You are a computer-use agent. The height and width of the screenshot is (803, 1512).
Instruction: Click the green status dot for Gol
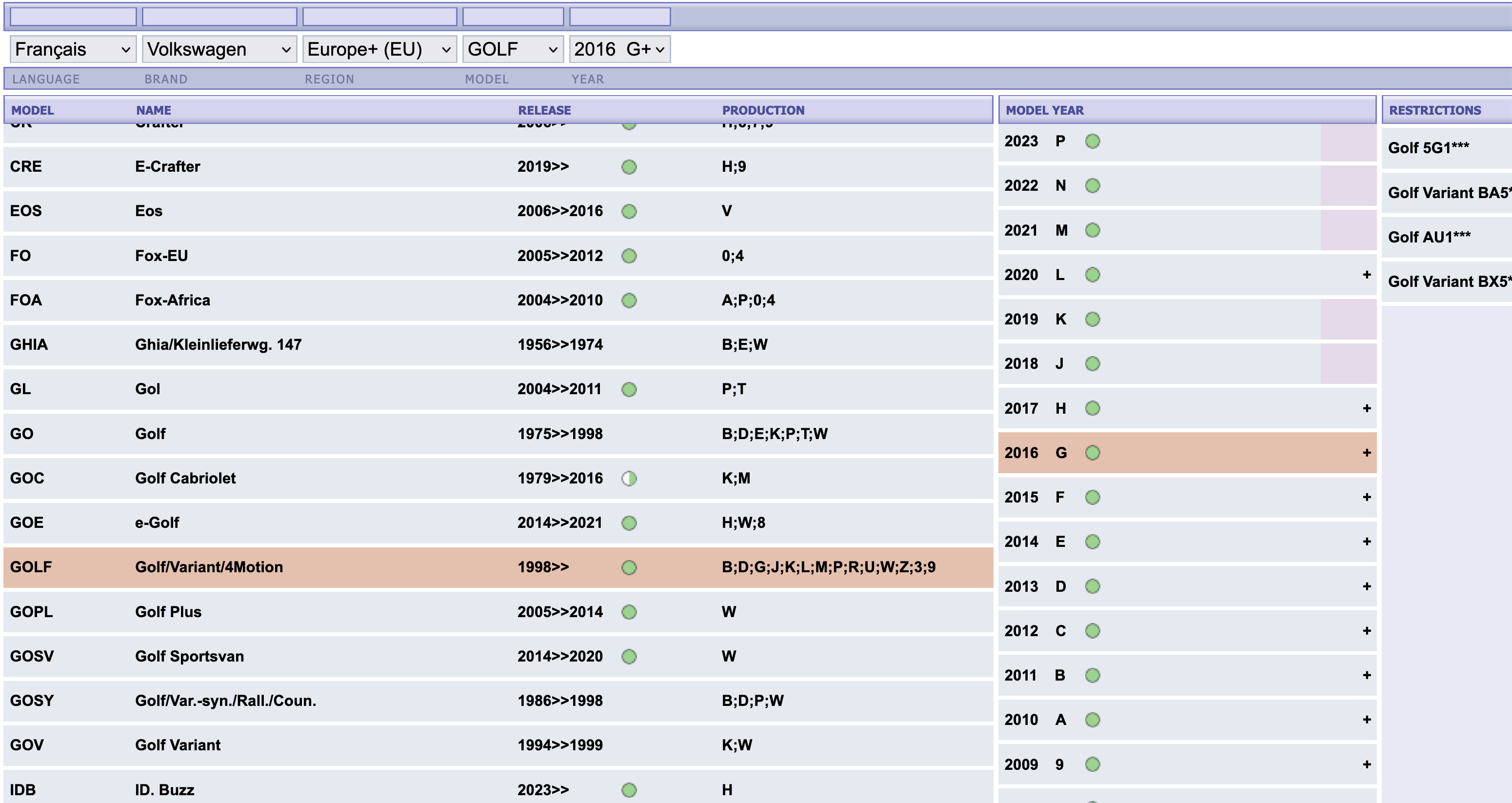pyautogui.click(x=629, y=389)
